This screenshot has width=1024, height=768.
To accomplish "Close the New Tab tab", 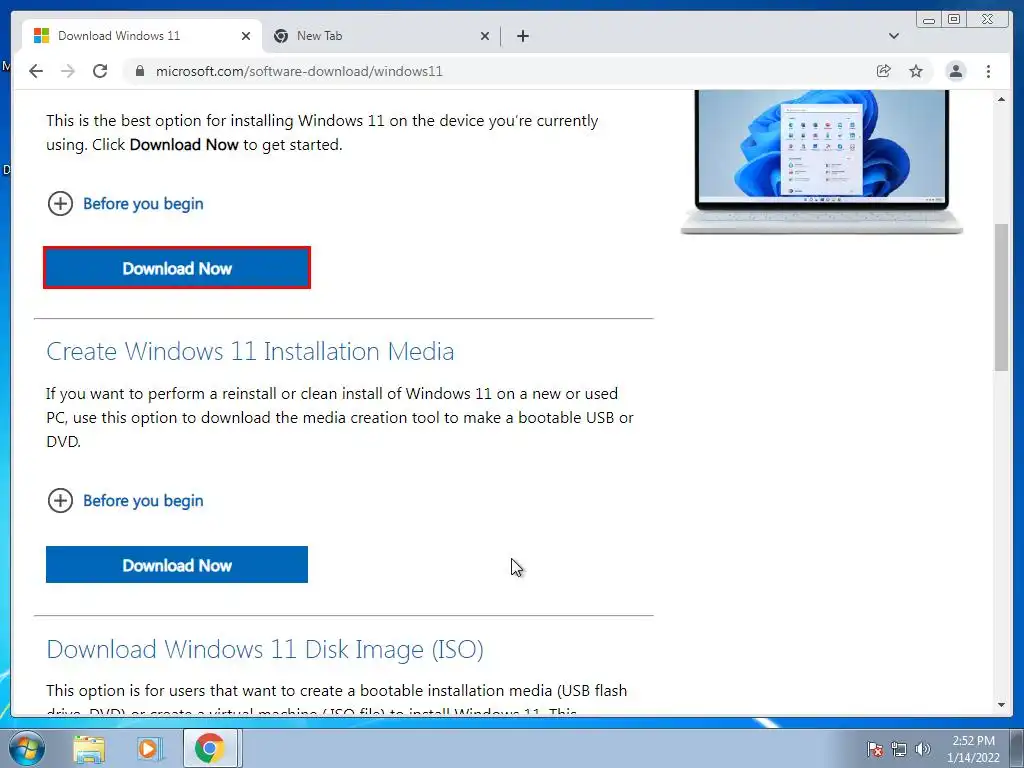I will pyautogui.click(x=485, y=36).
